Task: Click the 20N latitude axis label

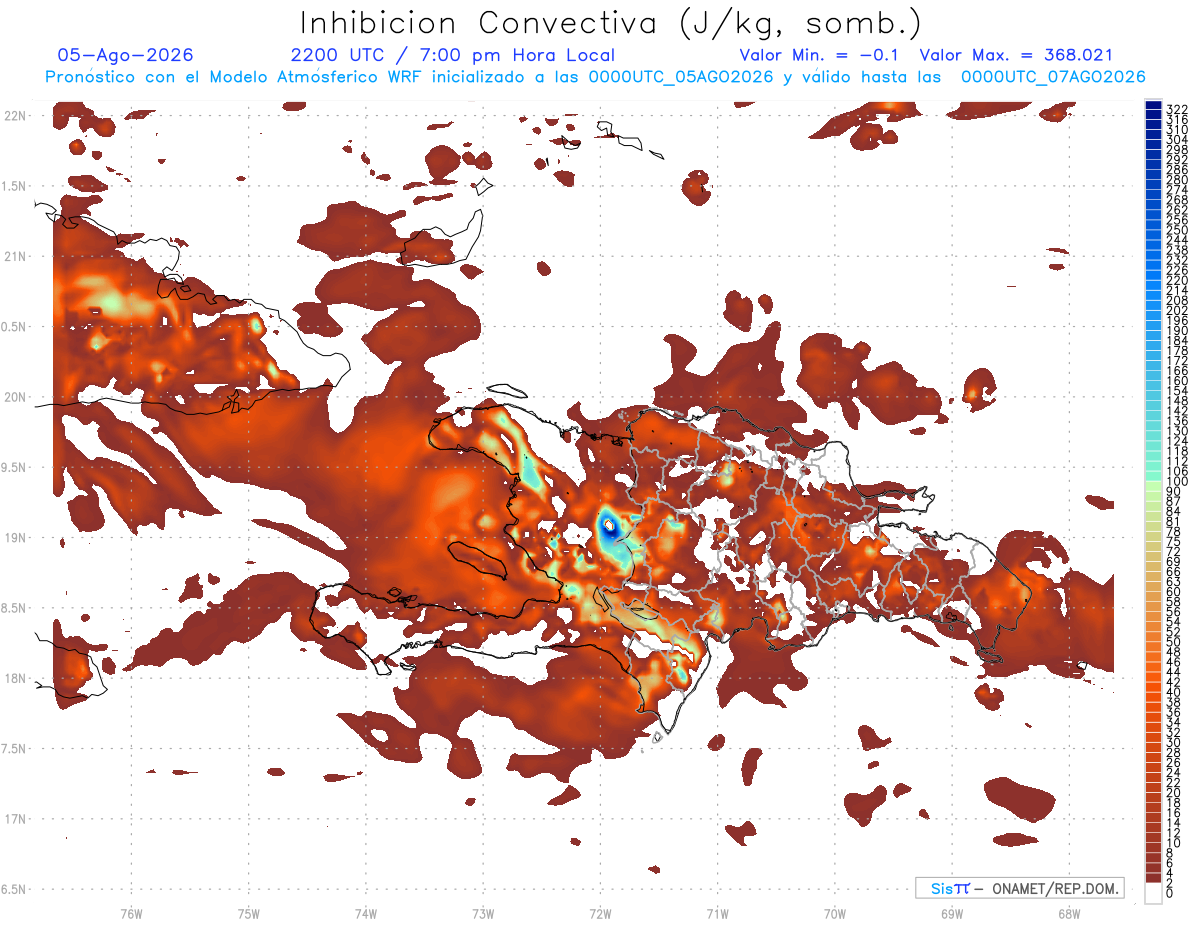Action: pos(14,397)
